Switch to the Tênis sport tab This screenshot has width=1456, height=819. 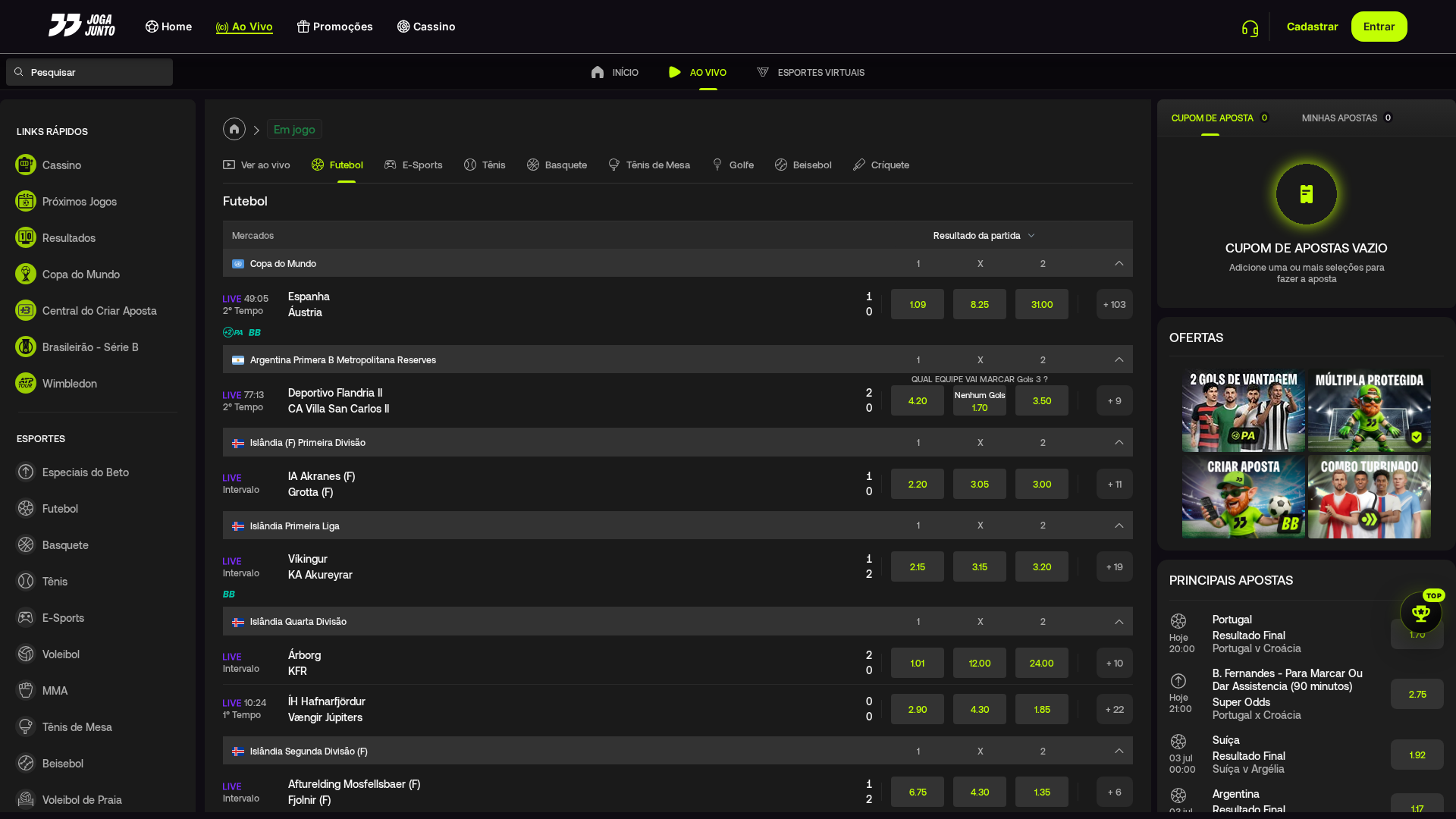point(485,165)
